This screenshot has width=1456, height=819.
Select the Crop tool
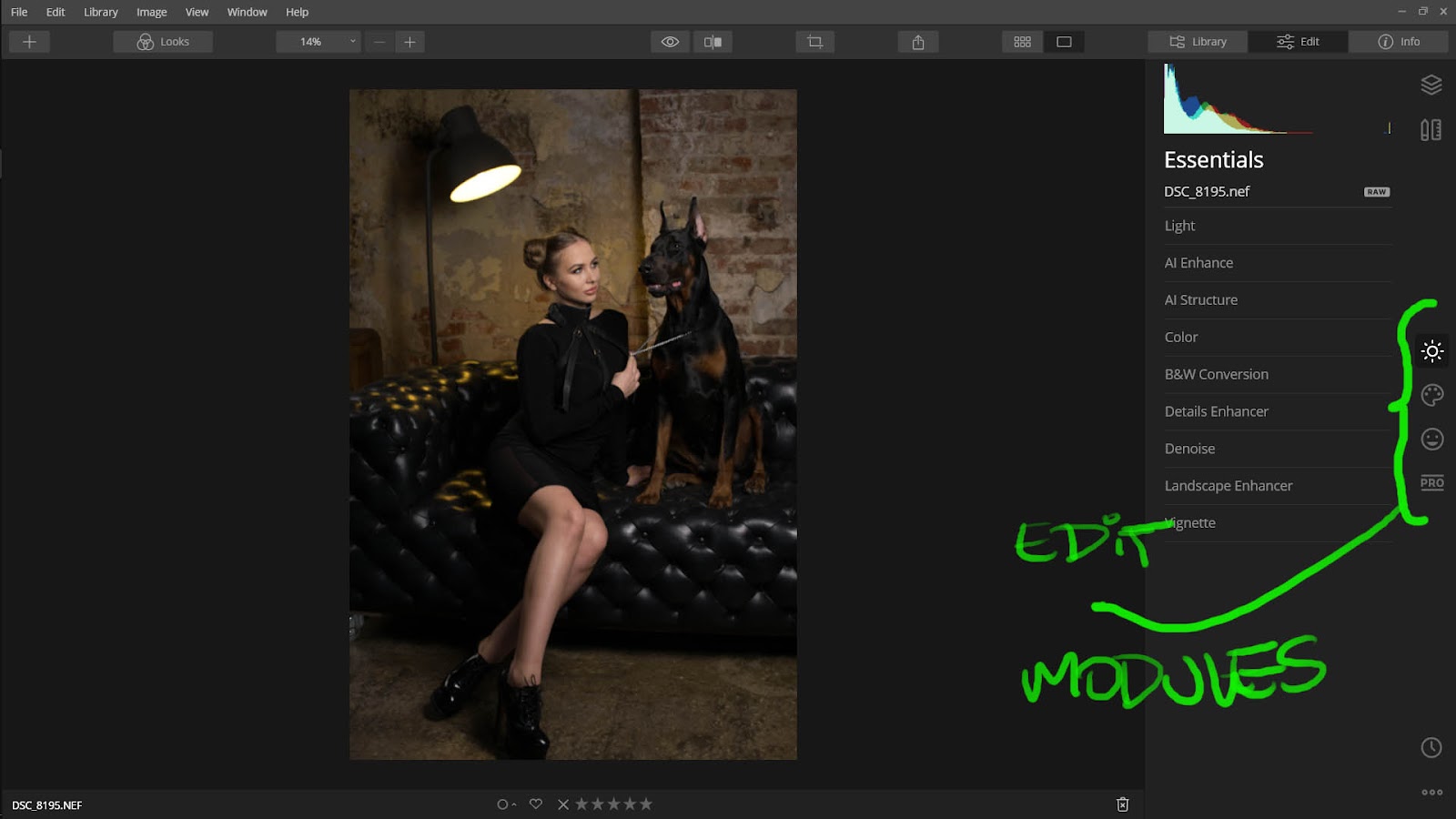point(814,42)
